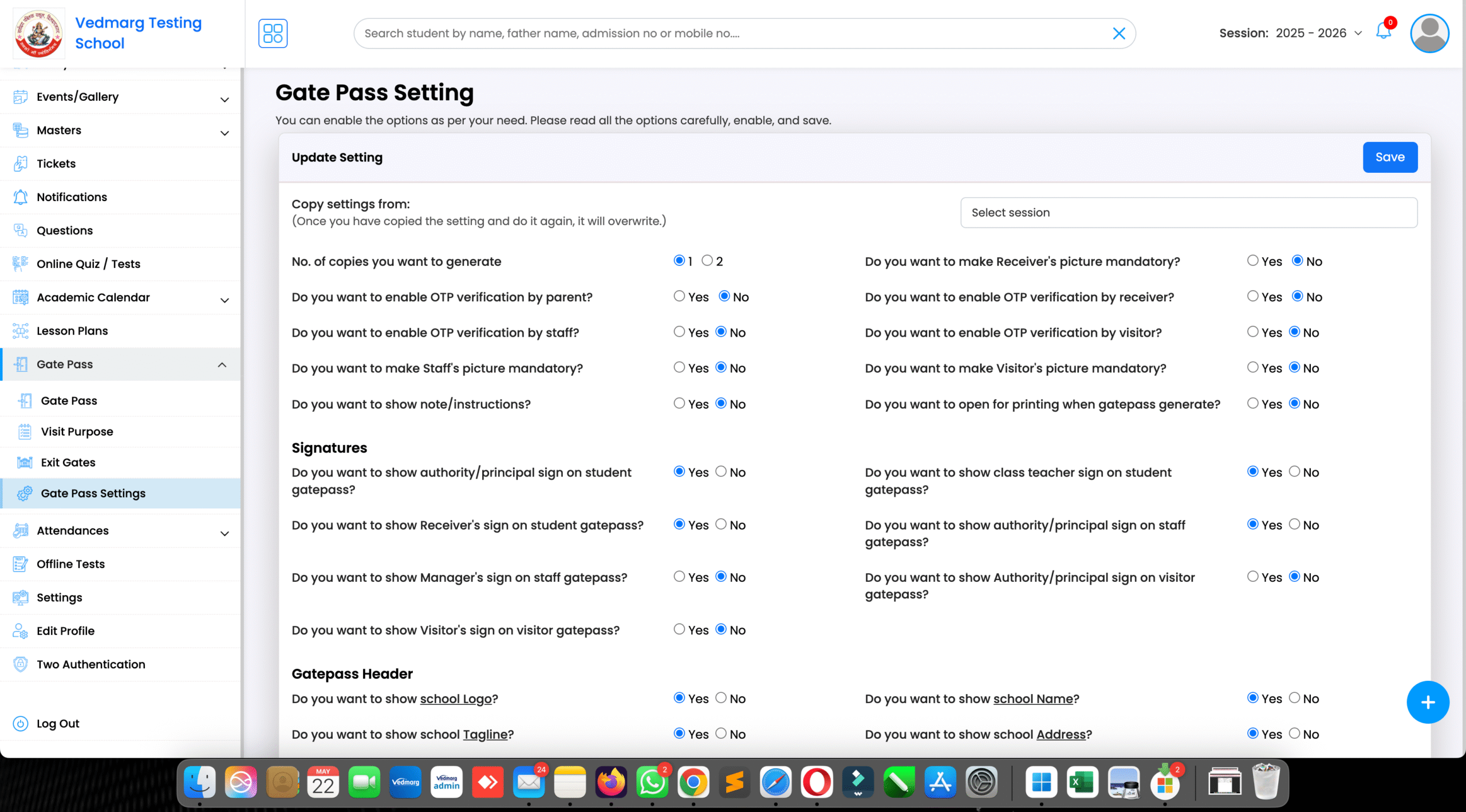Collapse the Gate Pass menu section
This screenshot has width=1466, height=812.
[x=222, y=364]
